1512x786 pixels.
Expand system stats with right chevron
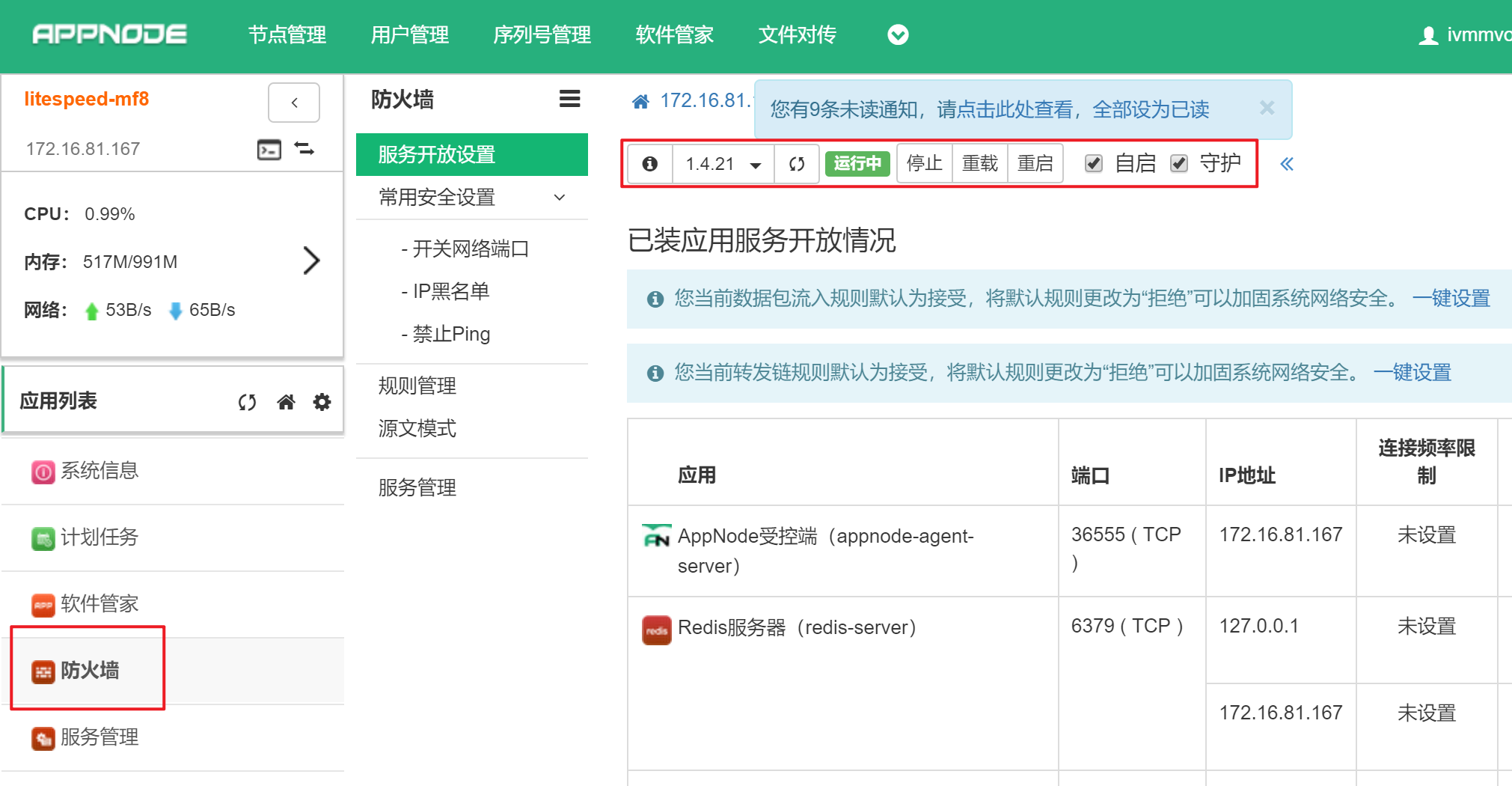pyautogui.click(x=311, y=261)
